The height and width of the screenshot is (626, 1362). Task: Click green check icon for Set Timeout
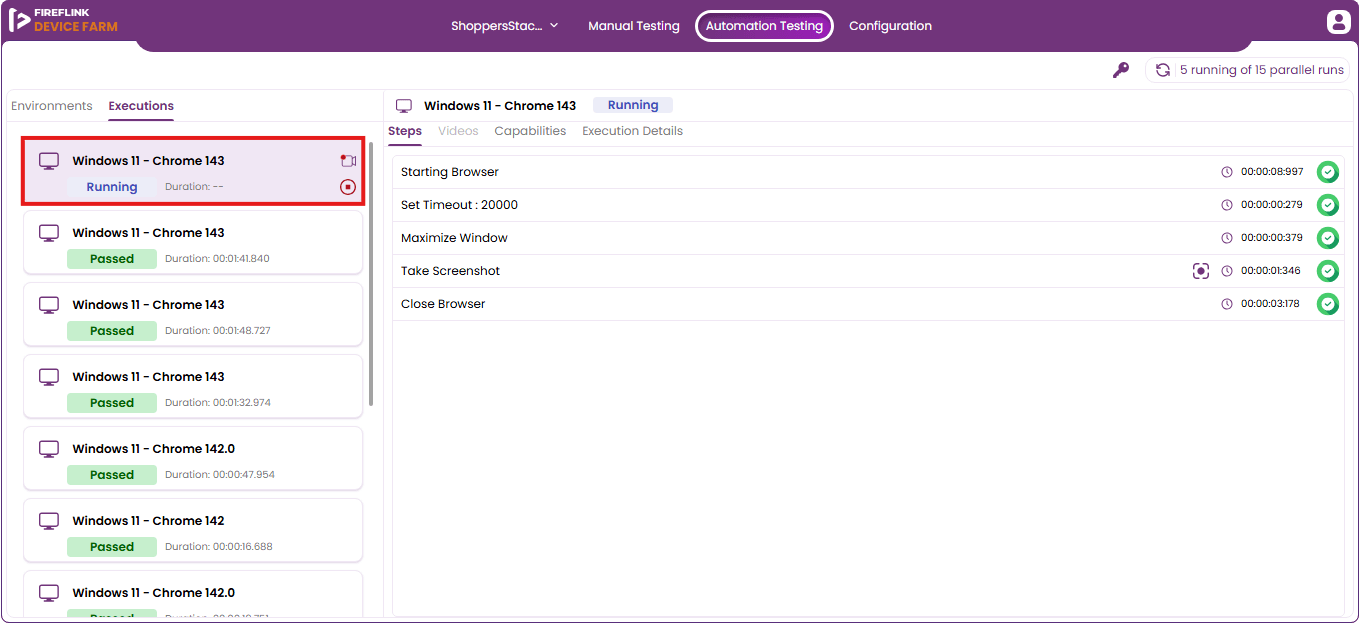(1327, 205)
